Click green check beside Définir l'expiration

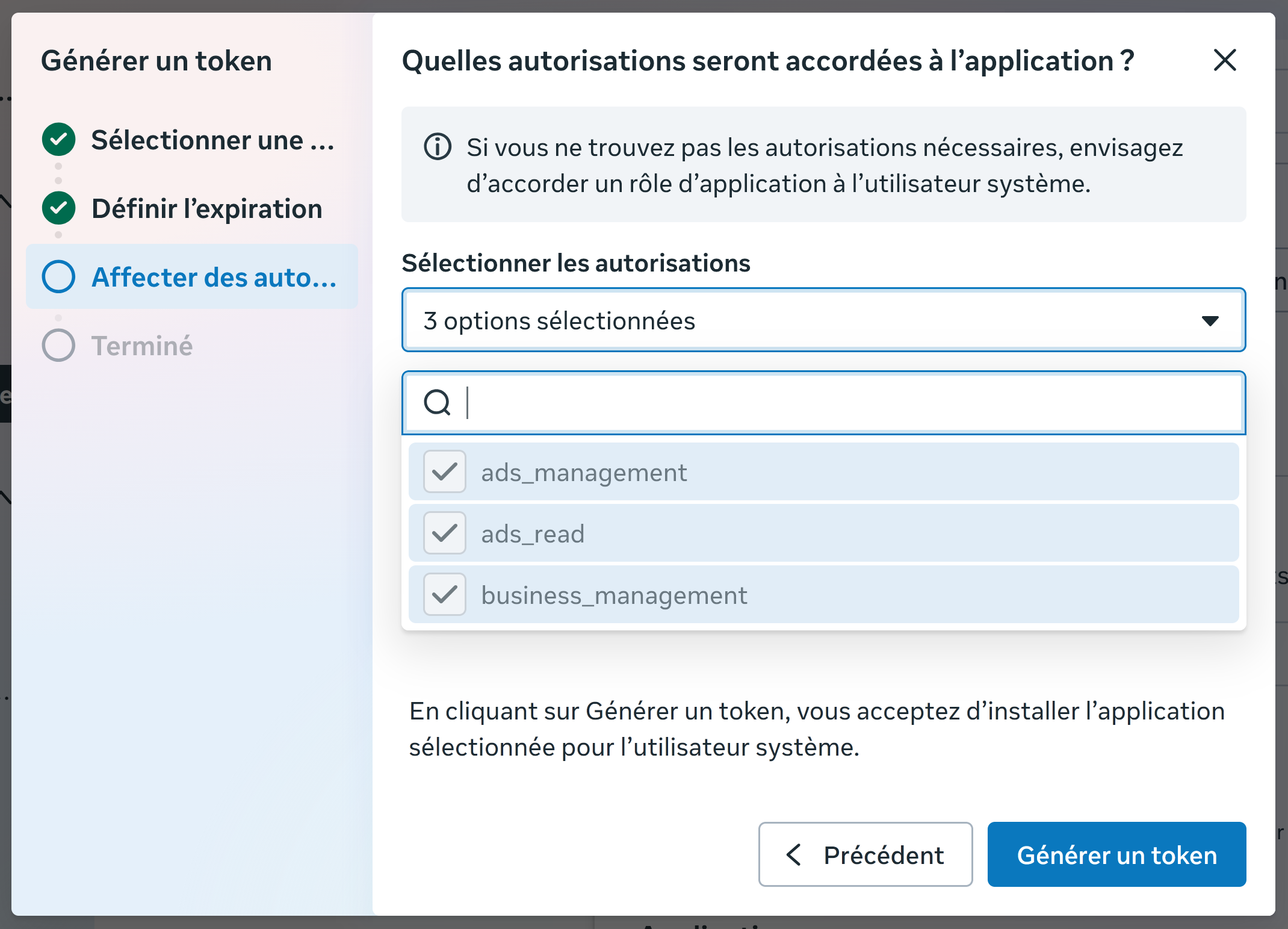pyautogui.click(x=58, y=208)
